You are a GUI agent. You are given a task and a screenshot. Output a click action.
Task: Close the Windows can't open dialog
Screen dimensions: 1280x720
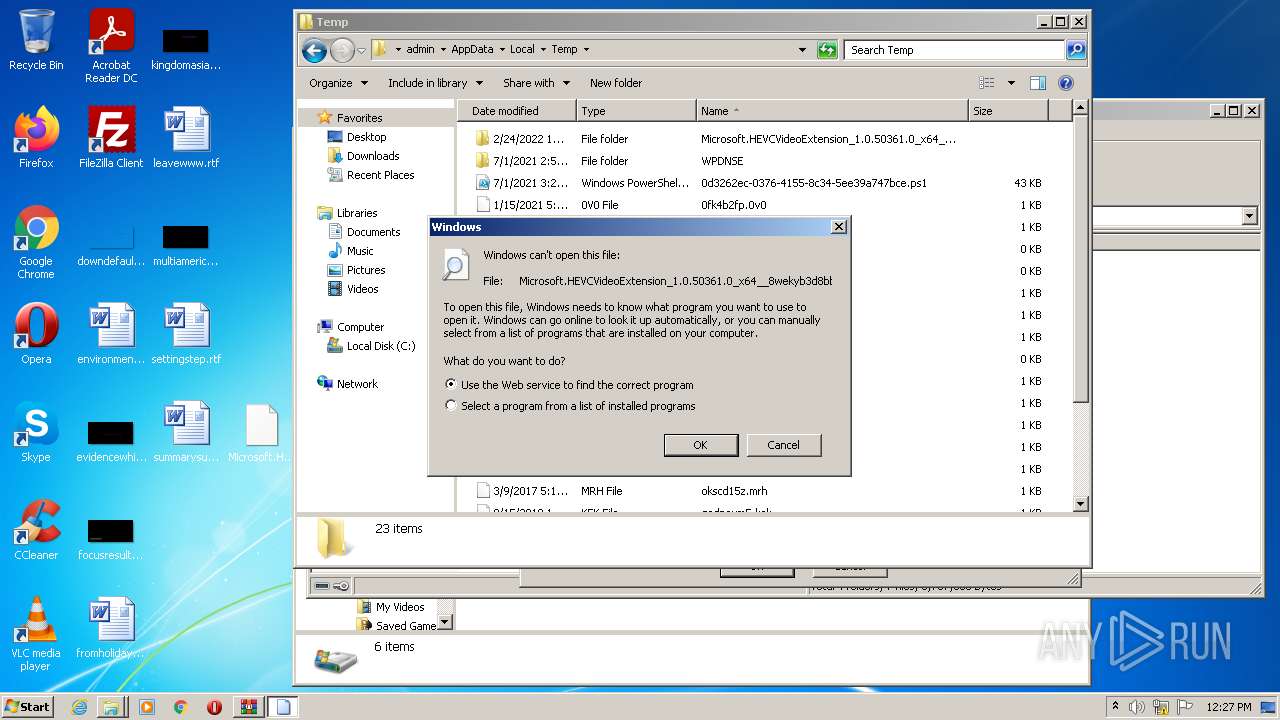click(839, 227)
